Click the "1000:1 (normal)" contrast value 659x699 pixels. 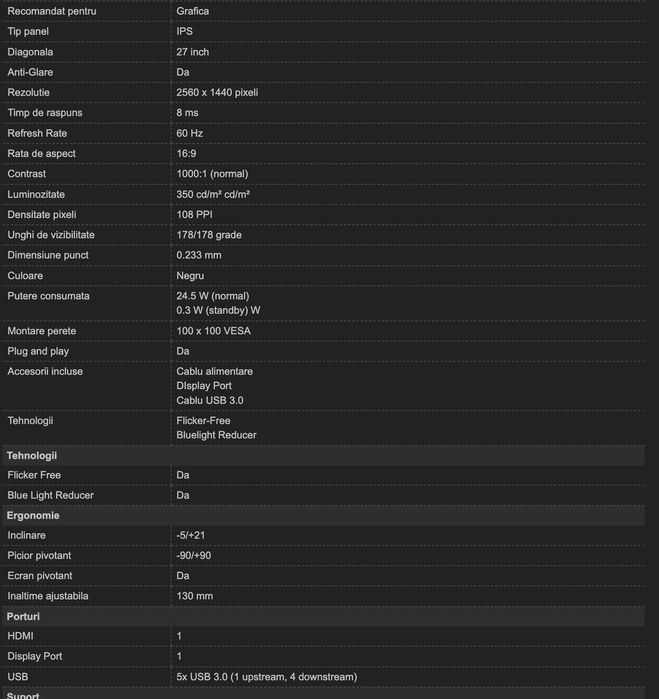pyautogui.click(x=212, y=174)
